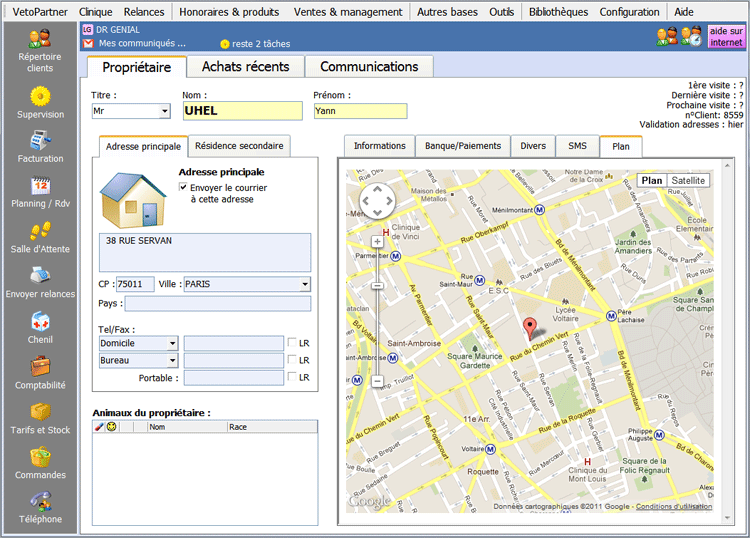
Task: Open the Honoraires & produits menu
Action: click(x=227, y=12)
